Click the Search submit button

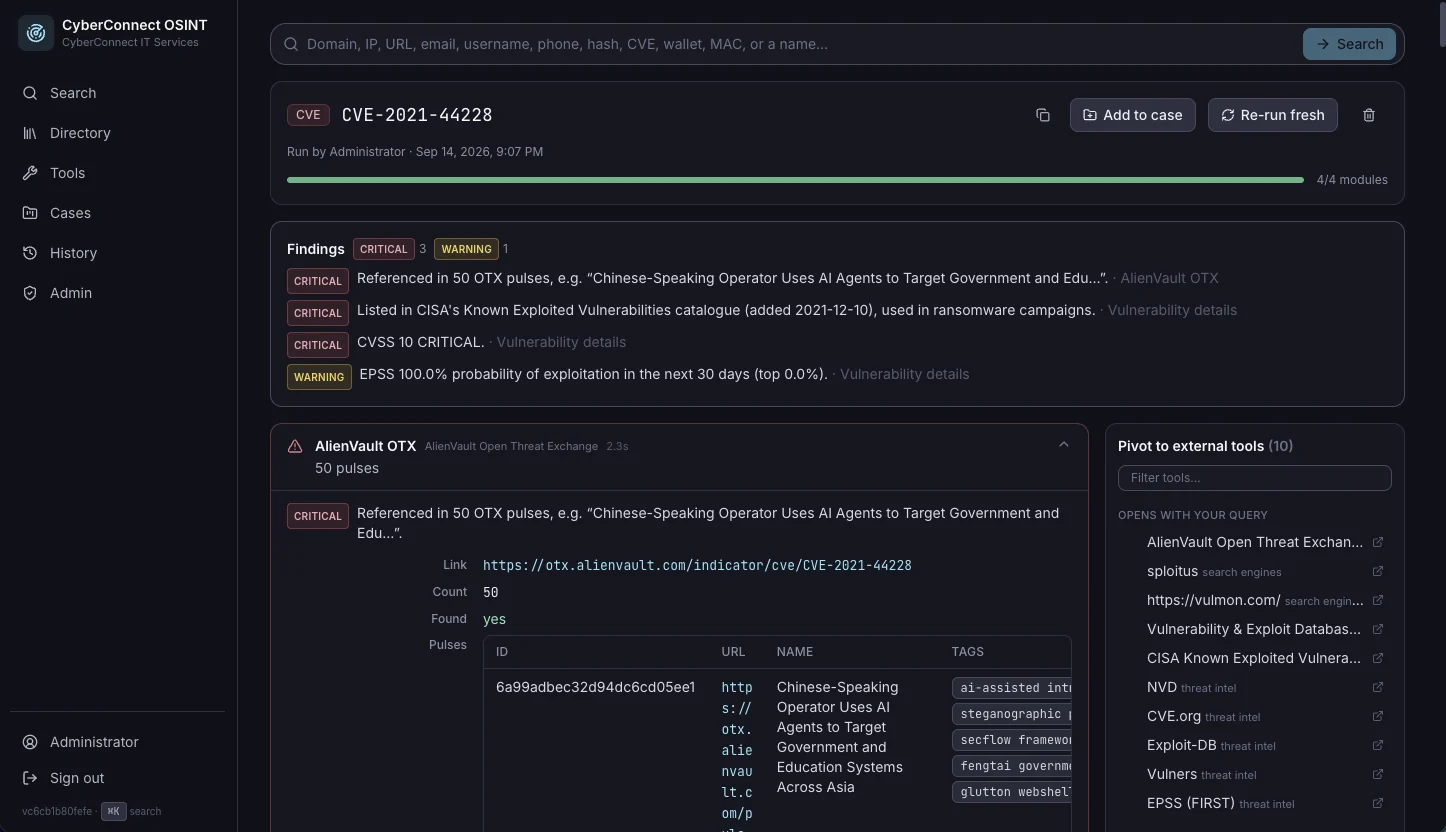click(x=1349, y=44)
